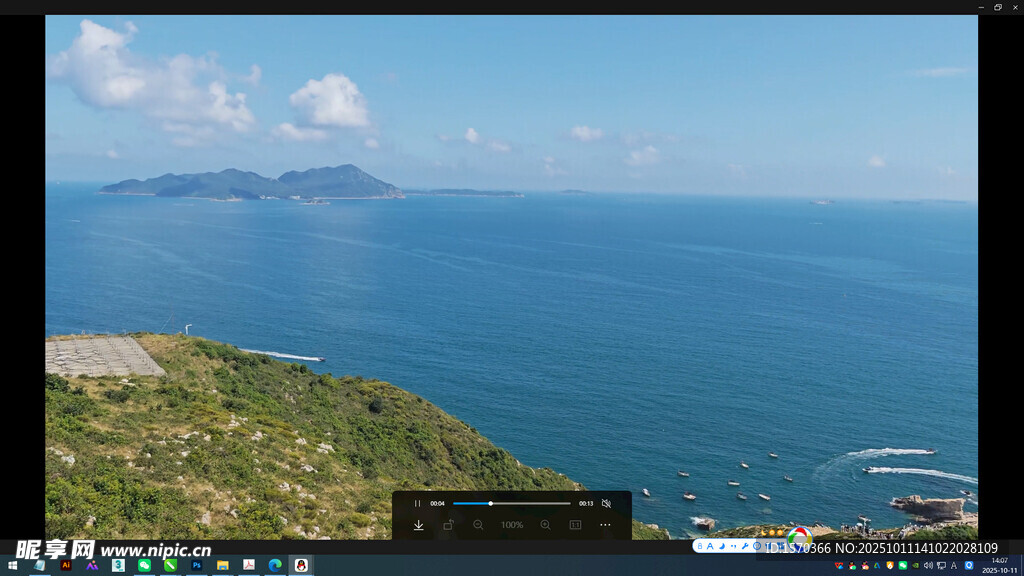Zoom in using the plus magnifier
This screenshot has width=1024, height=576.
coord(545,525)
